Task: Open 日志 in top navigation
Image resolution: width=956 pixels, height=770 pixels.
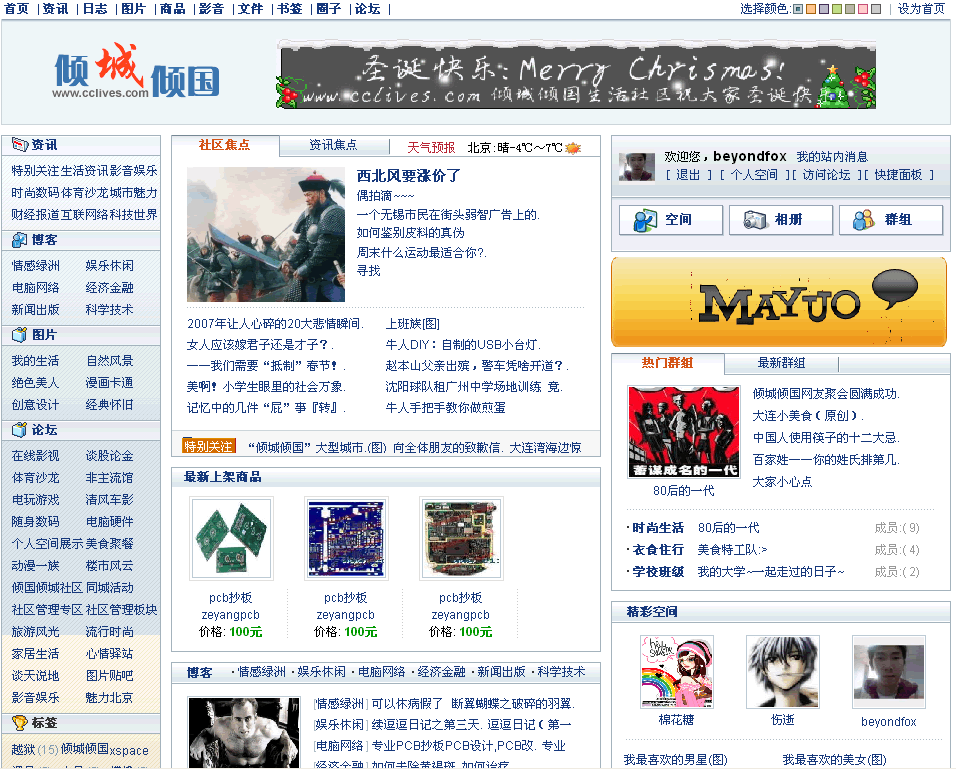Action: pos(95,9)
